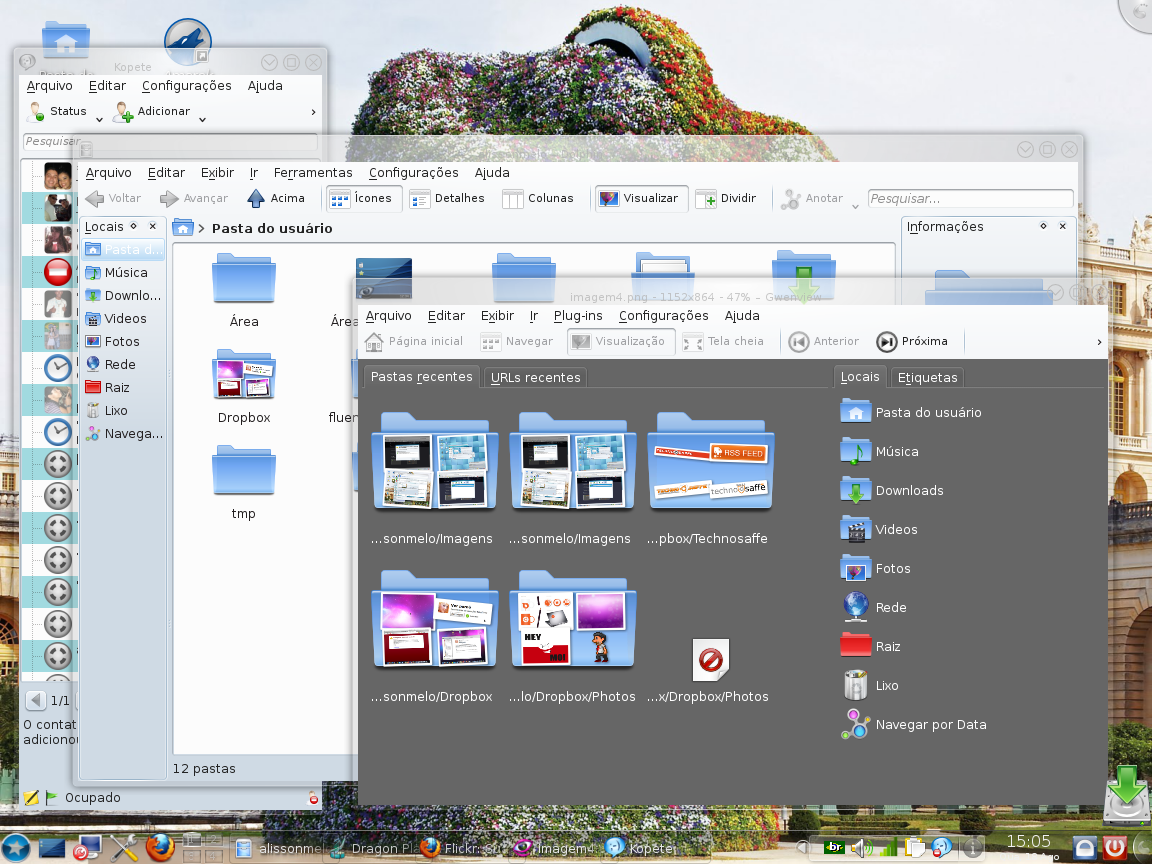Expand the Adicionar dropdown arrow

tap(202, 119)
